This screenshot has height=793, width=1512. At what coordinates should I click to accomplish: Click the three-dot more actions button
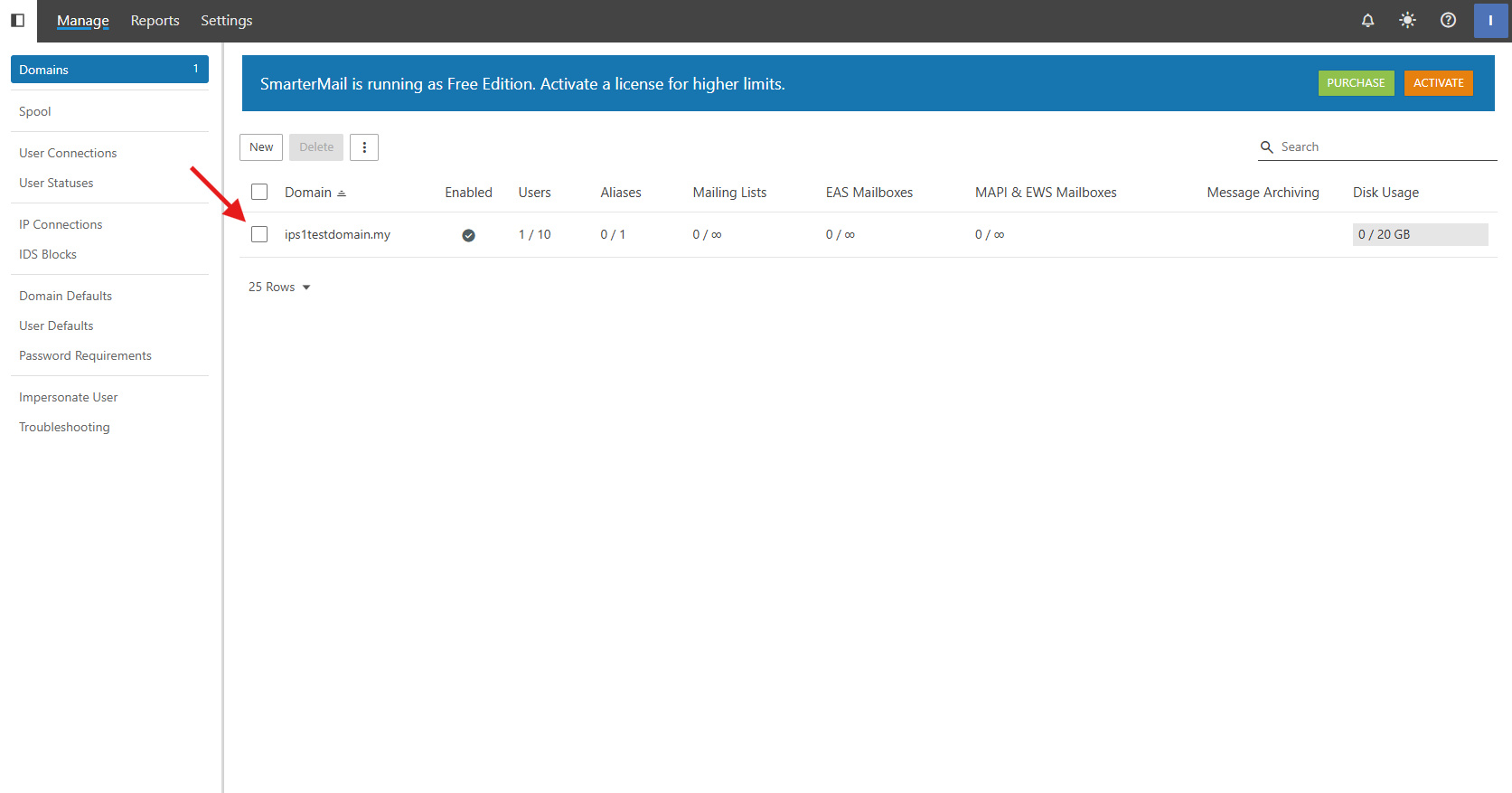(x=364, y=147)
